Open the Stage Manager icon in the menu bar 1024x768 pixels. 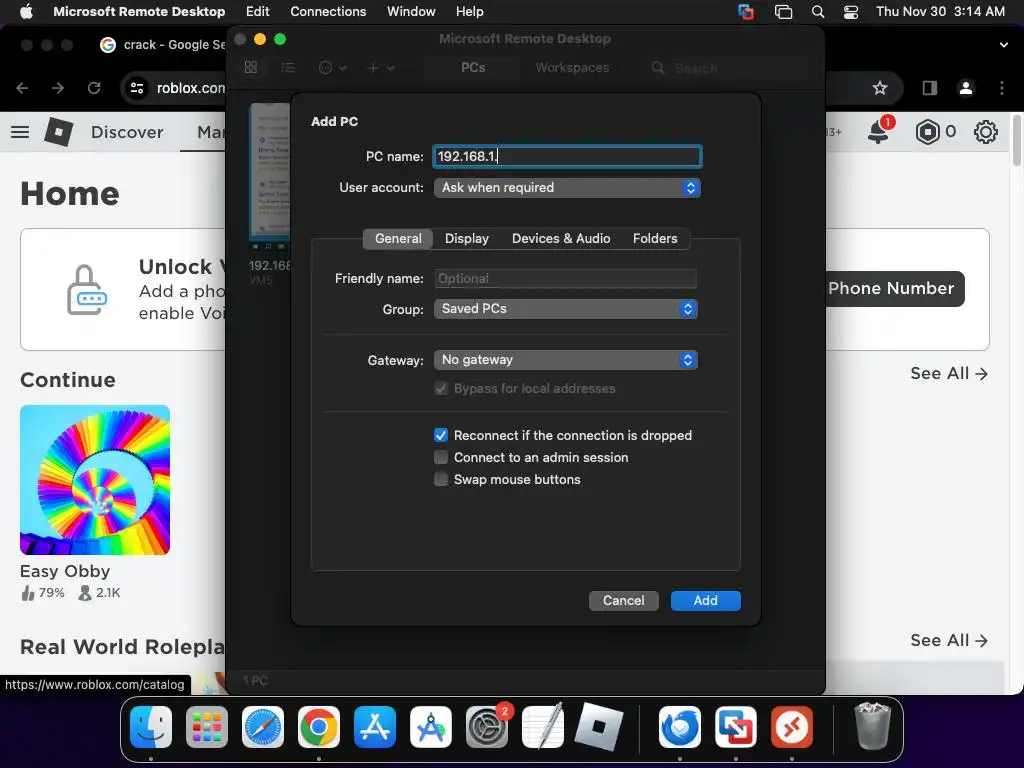point(783,11)
